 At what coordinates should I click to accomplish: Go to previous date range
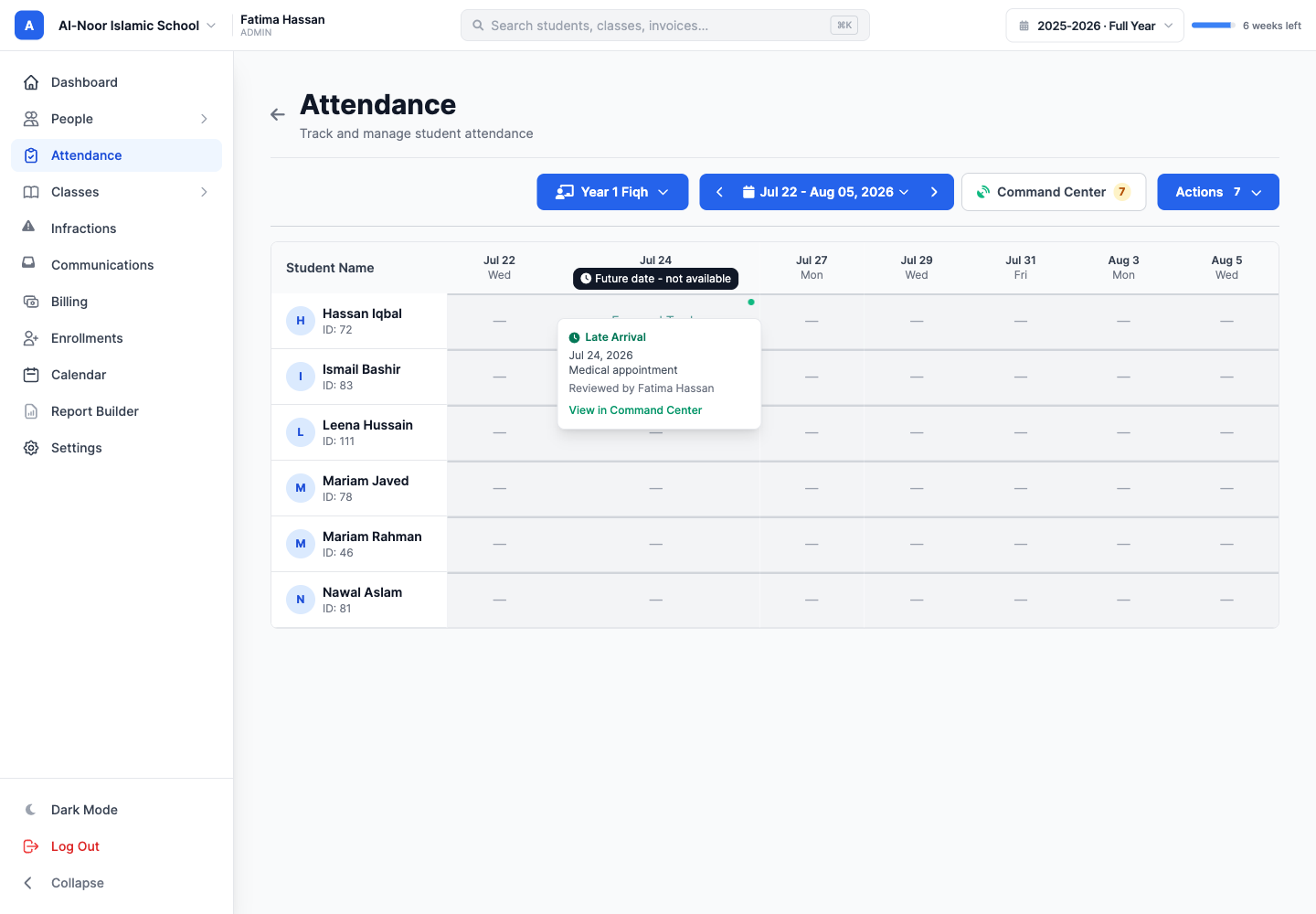719,192
